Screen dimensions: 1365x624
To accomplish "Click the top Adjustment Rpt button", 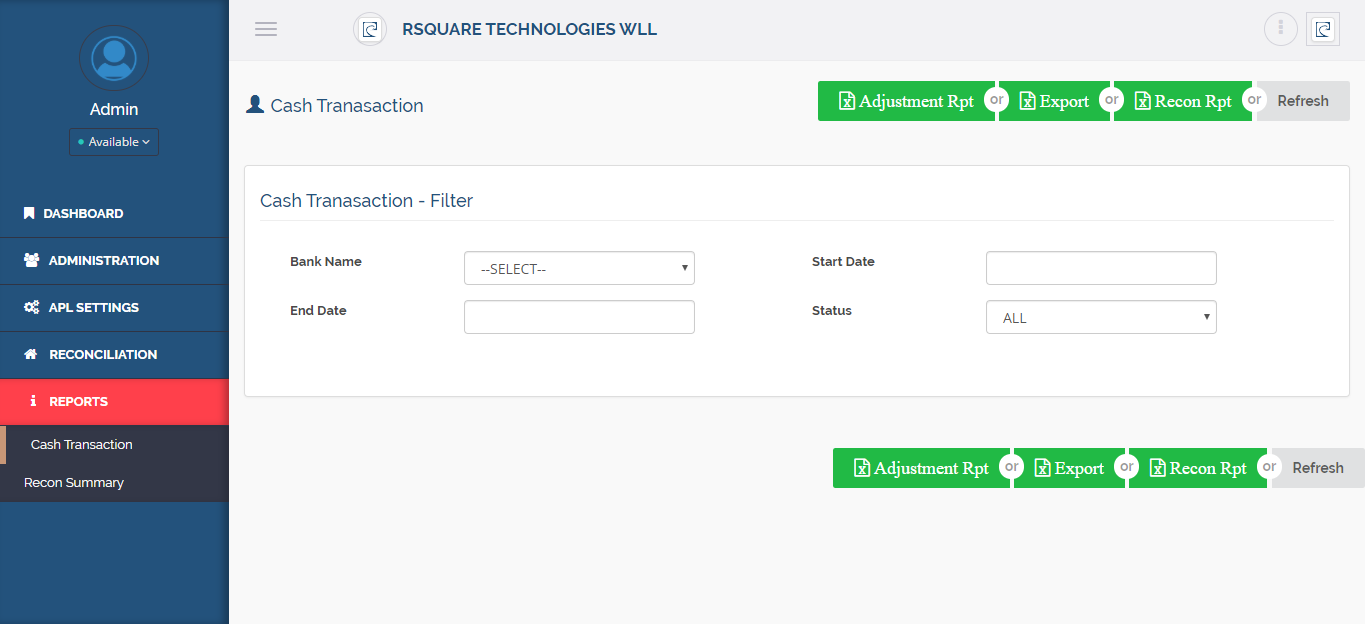I will (906, 101).
